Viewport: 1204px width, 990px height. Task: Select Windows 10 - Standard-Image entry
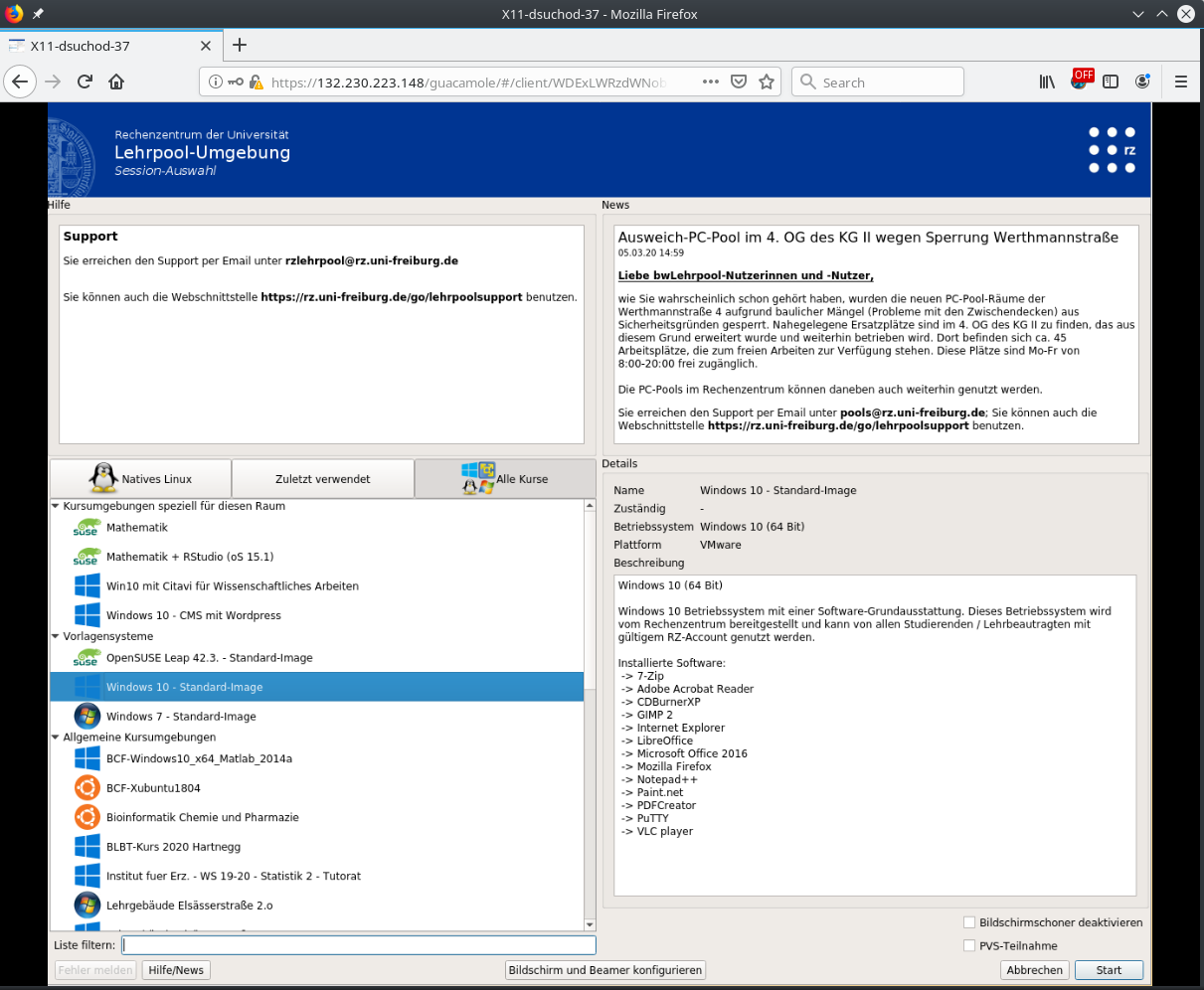[317, 687]
